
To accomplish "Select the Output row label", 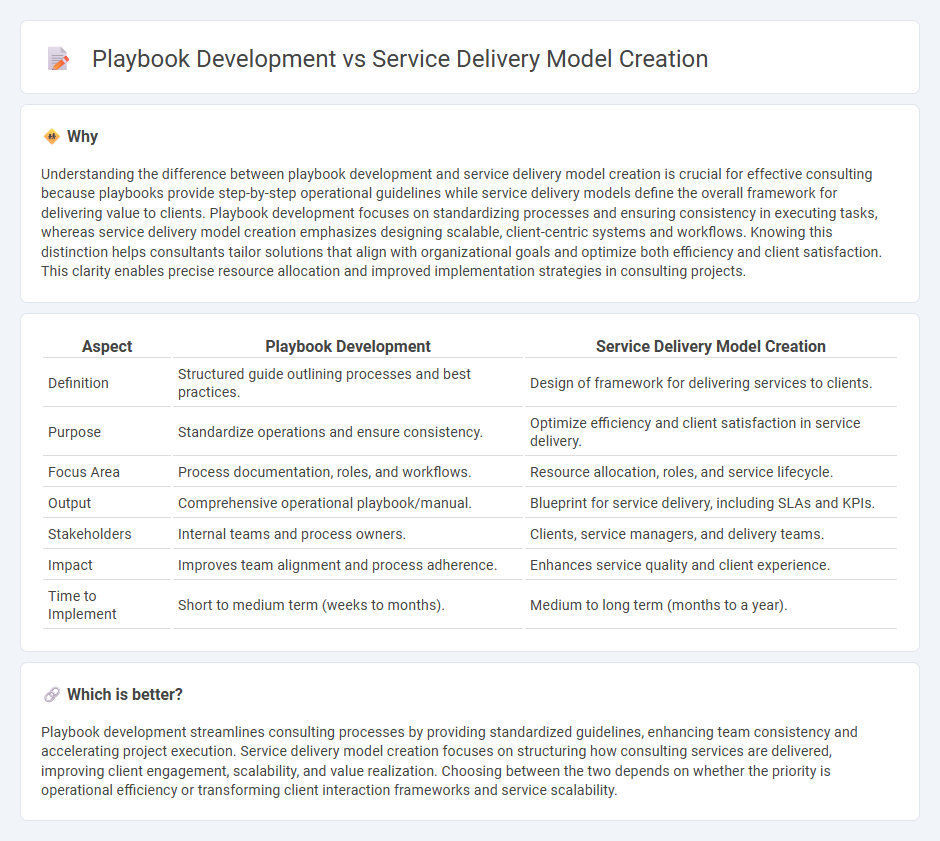I will click(x=70, y=504).
